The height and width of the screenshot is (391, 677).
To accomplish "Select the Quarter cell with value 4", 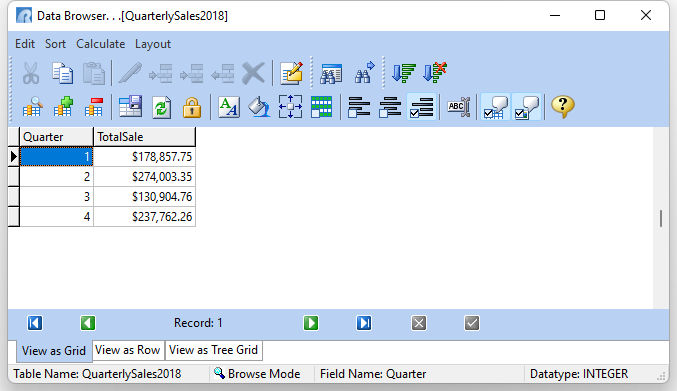I will (57, 216).
